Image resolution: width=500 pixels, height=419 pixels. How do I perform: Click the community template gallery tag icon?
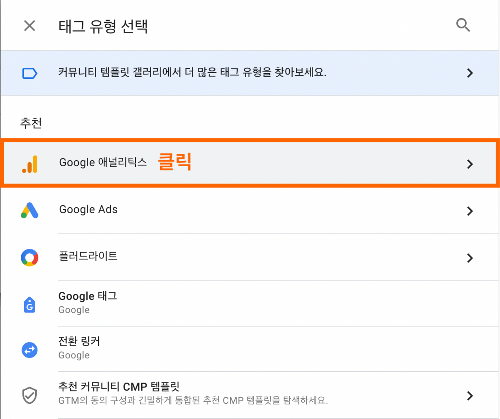pyautogui.click(x=29, y=73)
